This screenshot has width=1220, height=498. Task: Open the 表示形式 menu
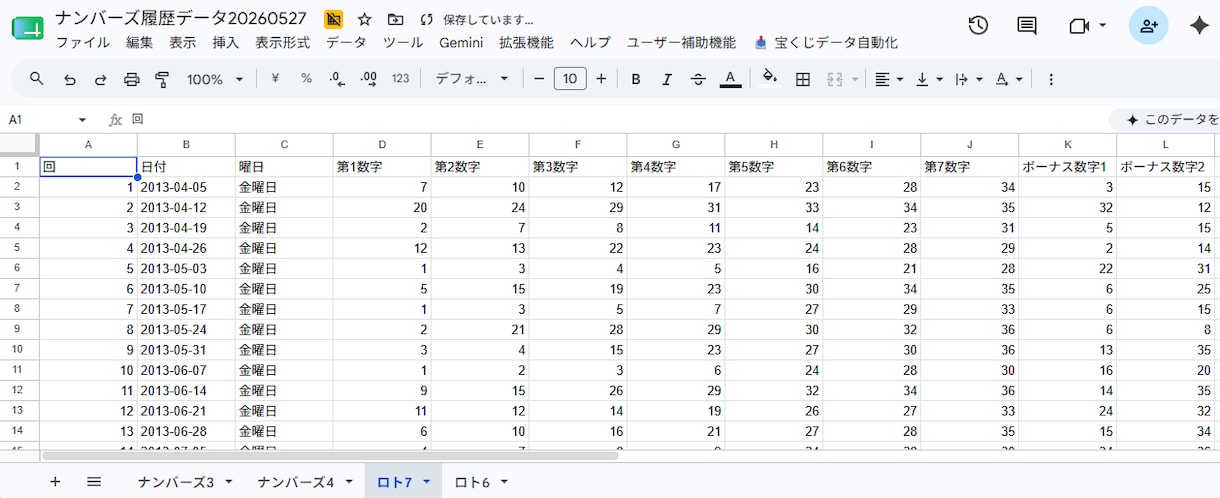(283, 42)
